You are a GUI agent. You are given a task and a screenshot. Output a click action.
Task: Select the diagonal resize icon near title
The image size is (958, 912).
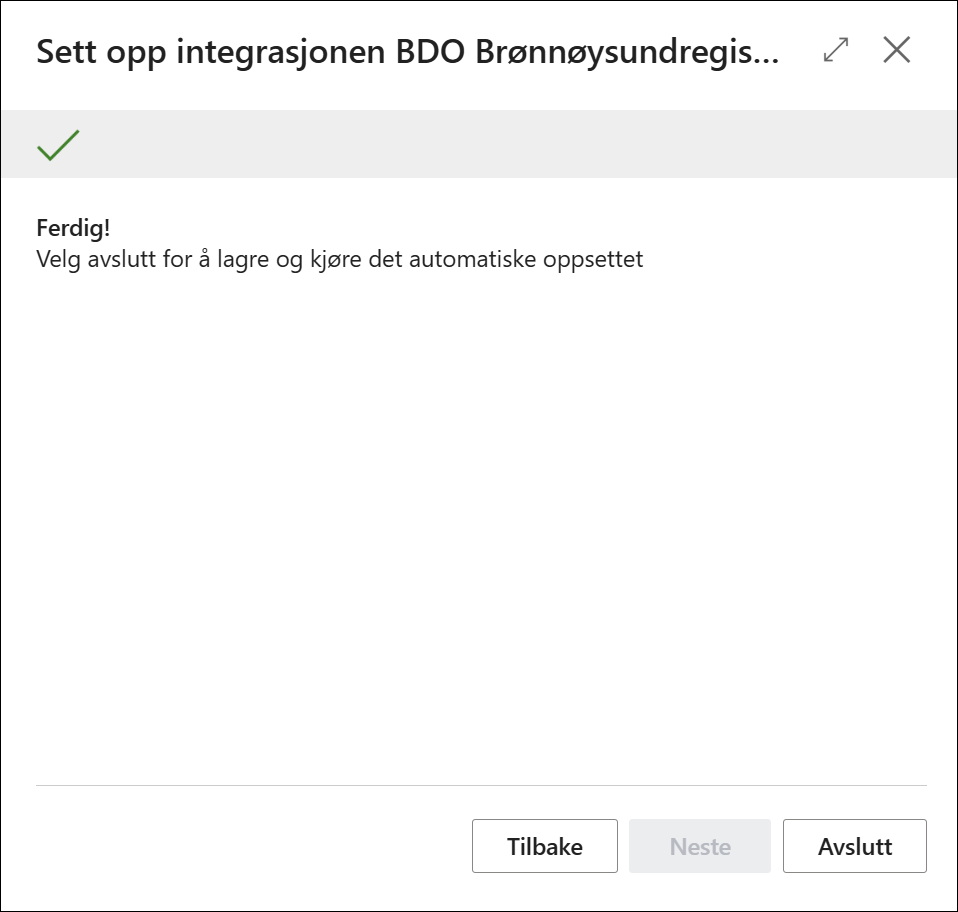837,50
